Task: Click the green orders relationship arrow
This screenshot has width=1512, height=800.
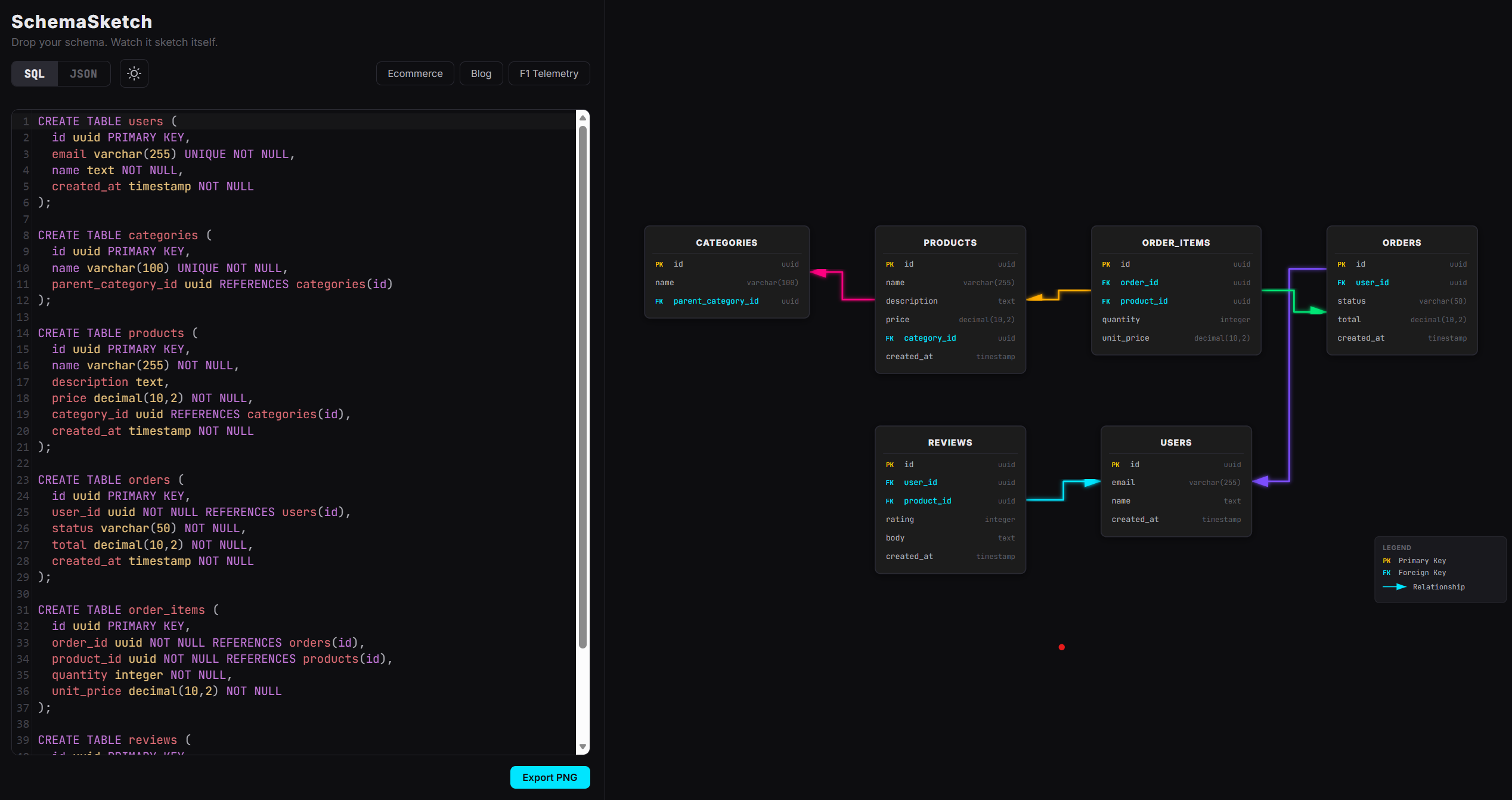Action: (1294, 301)
